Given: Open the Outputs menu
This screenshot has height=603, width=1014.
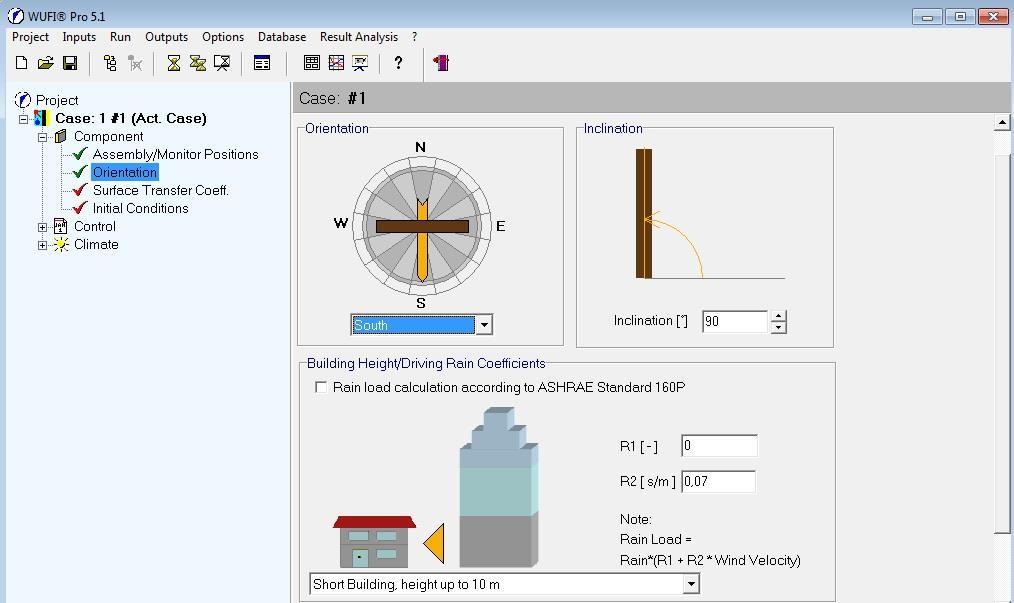Looking at the screenshot, I should [166, 37].
